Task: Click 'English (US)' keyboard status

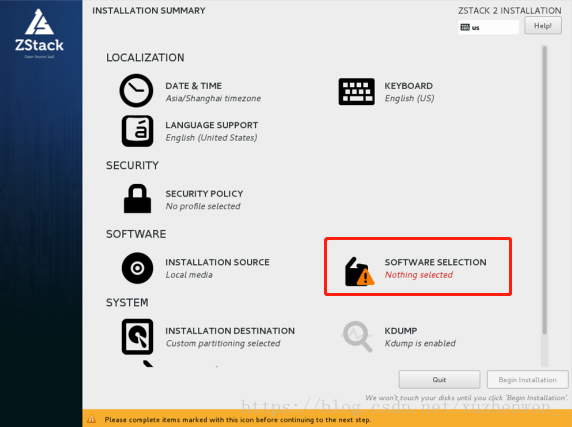Action: pyautogui.click(x=409, y=98)
